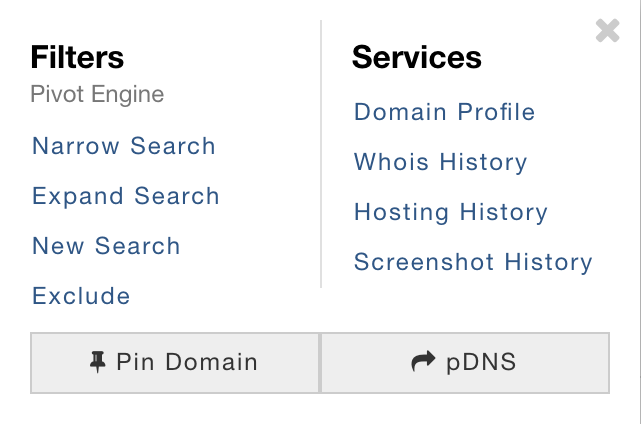Open the Domain Profile service

click(444, 112)
